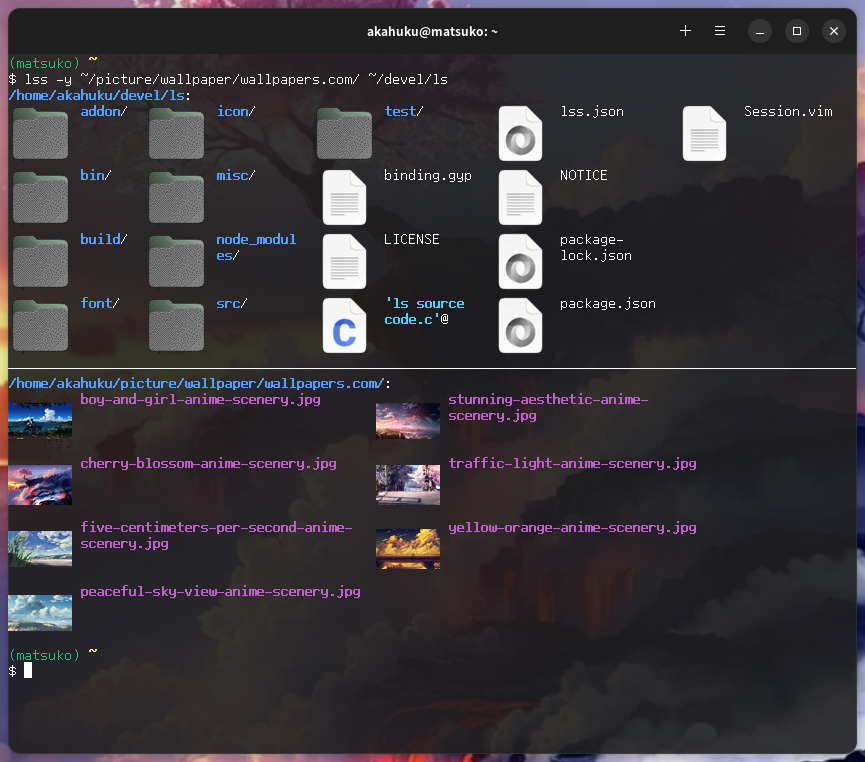This screenshot has width=865, height=762.
Task: Click the cherry-blossom scenery thumbnail
Action: click(x=40, y=485)
